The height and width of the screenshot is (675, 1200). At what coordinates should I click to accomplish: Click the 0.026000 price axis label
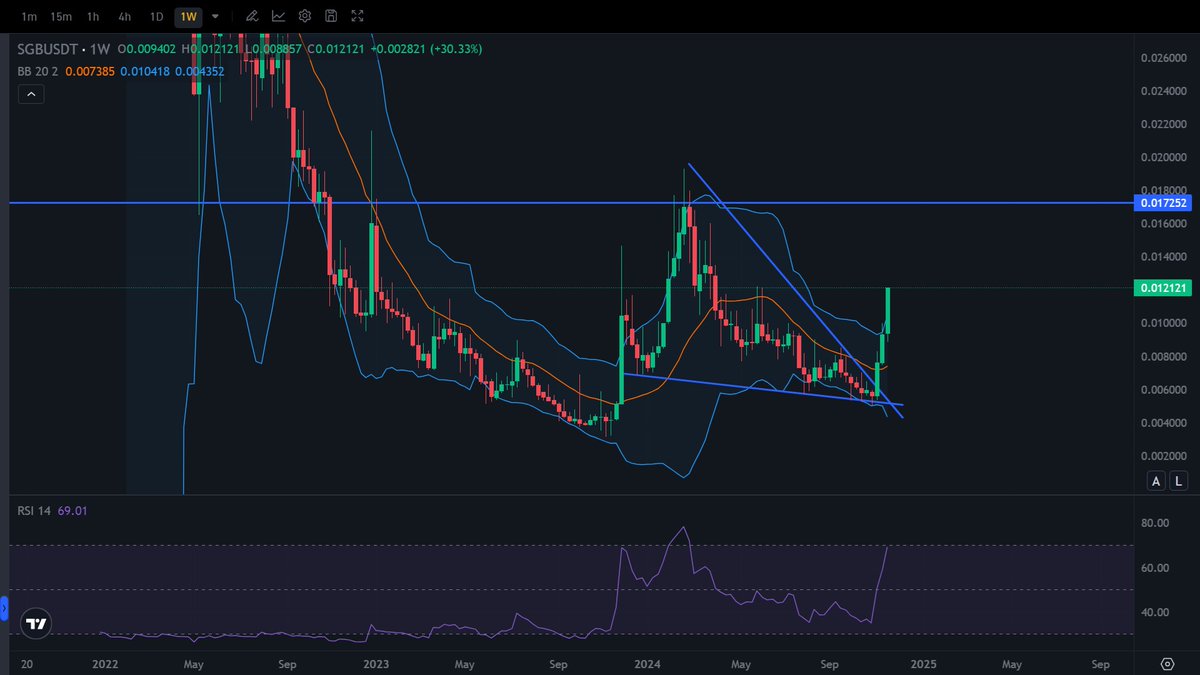1163,58
